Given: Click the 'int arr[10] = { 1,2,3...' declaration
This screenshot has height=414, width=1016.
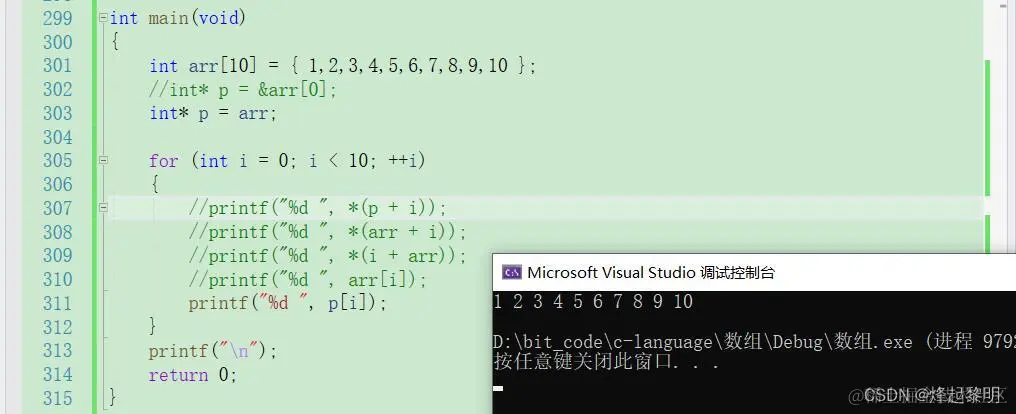Looking at the screenshot, I should point(343,65).
